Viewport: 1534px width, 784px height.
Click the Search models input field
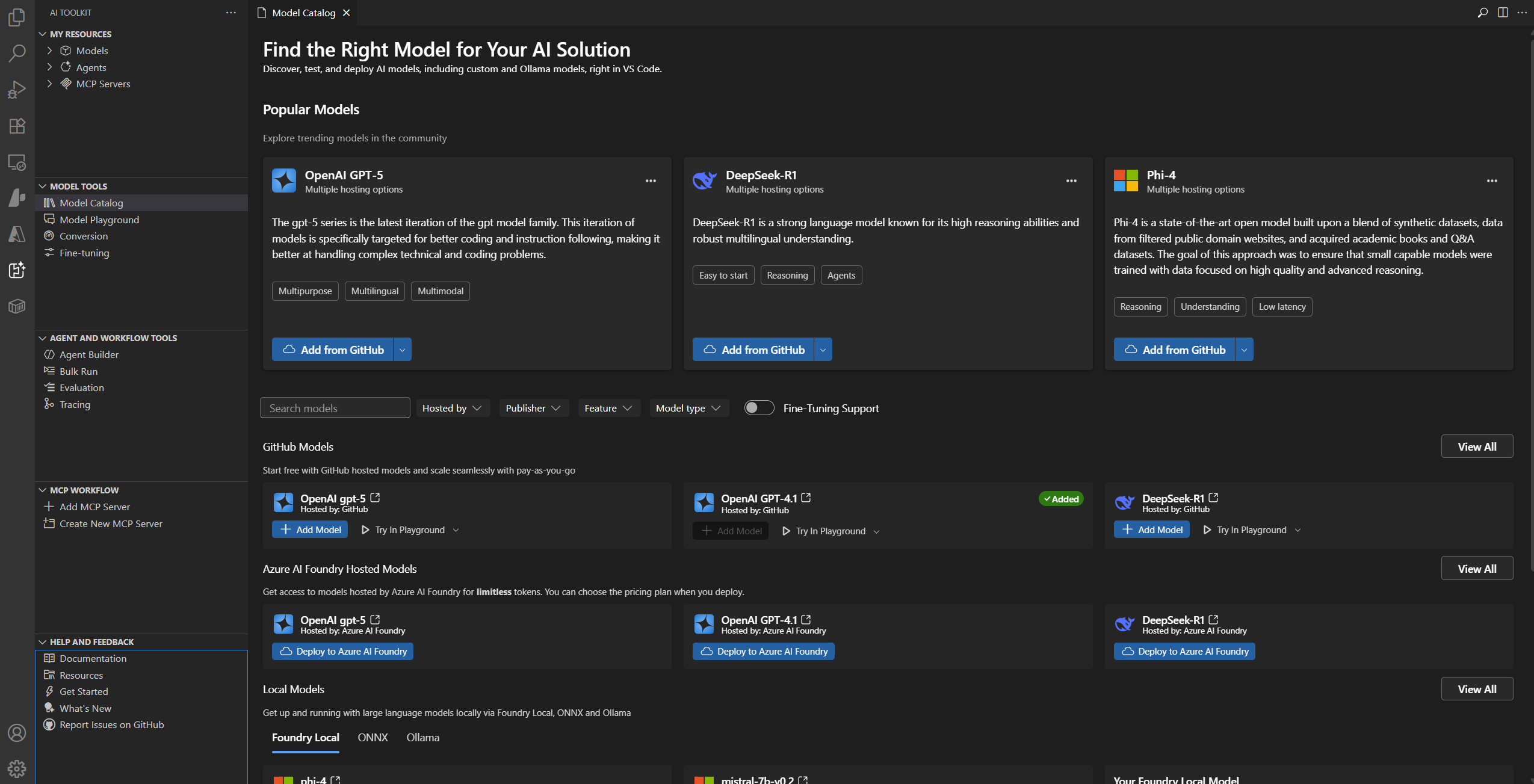(335, 407)
